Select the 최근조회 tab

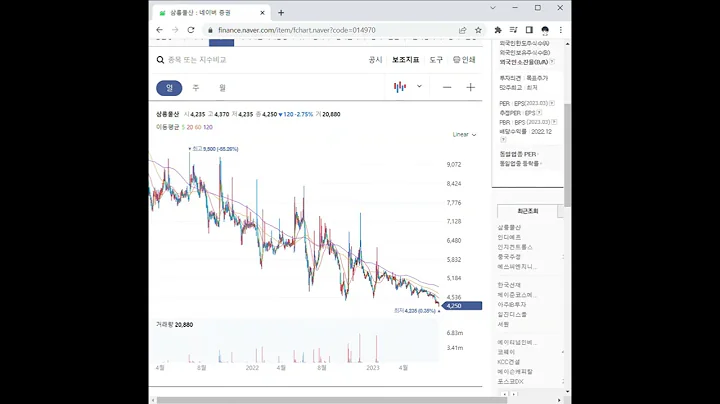528,211
